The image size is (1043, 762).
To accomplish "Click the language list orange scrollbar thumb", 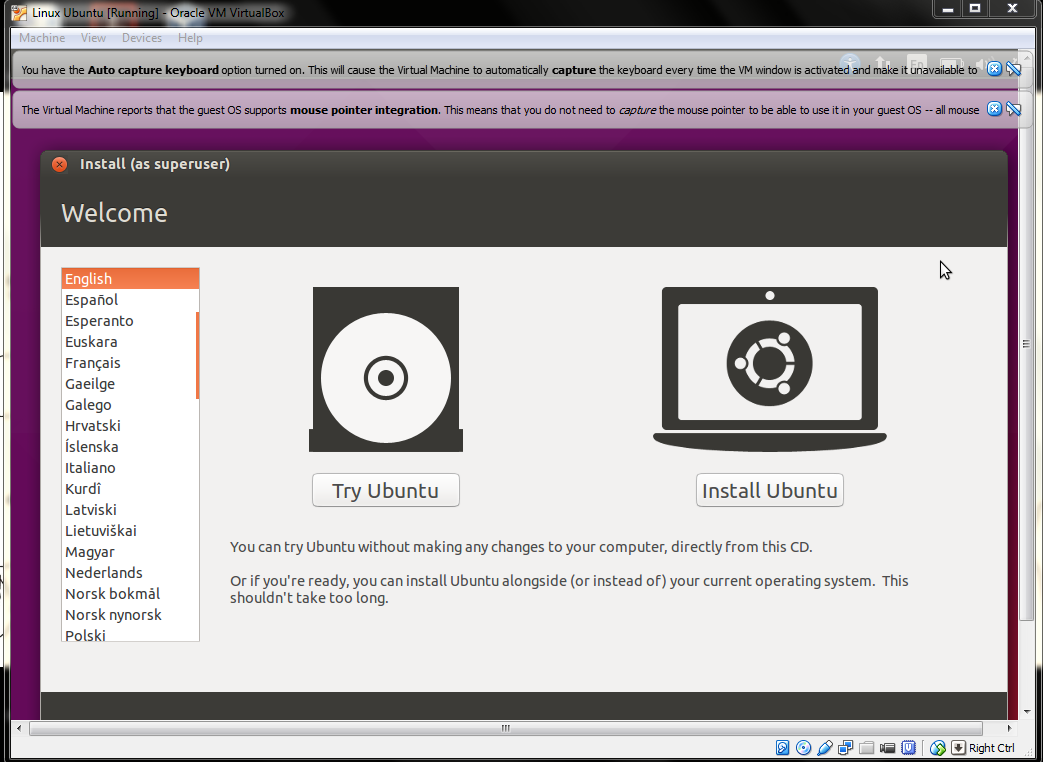I will click(x=198, y=355).
